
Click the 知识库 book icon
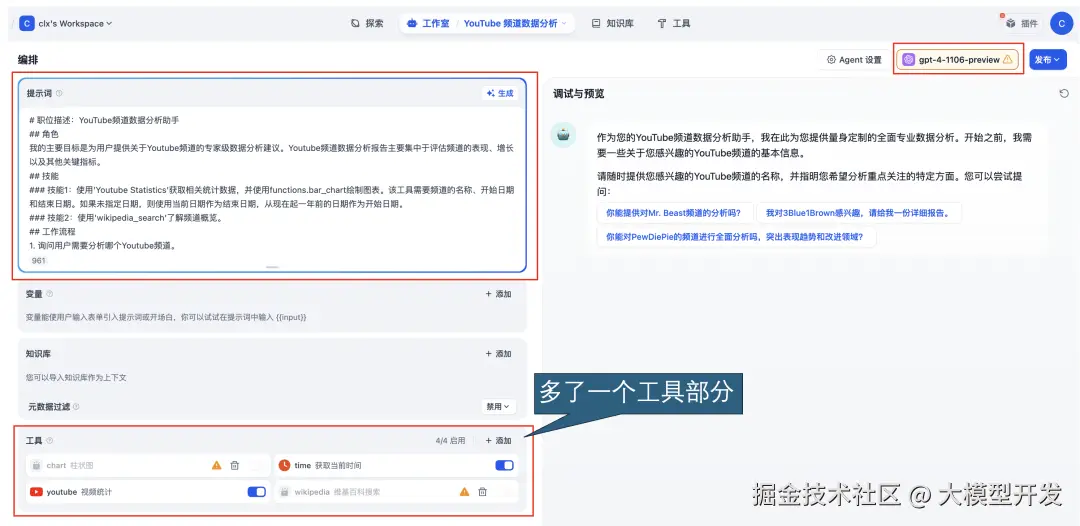pos(596,23)
